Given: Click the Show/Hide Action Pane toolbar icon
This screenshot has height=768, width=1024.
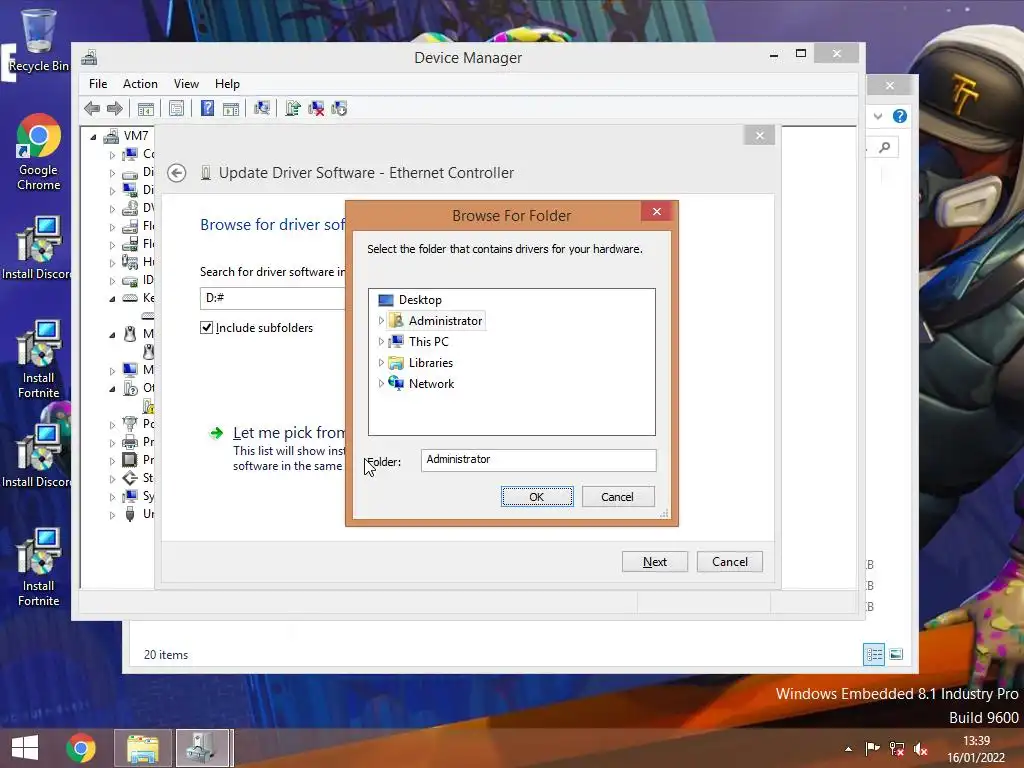Looking at the screenshot, I should pyautogui.click(x=231, y=108).
